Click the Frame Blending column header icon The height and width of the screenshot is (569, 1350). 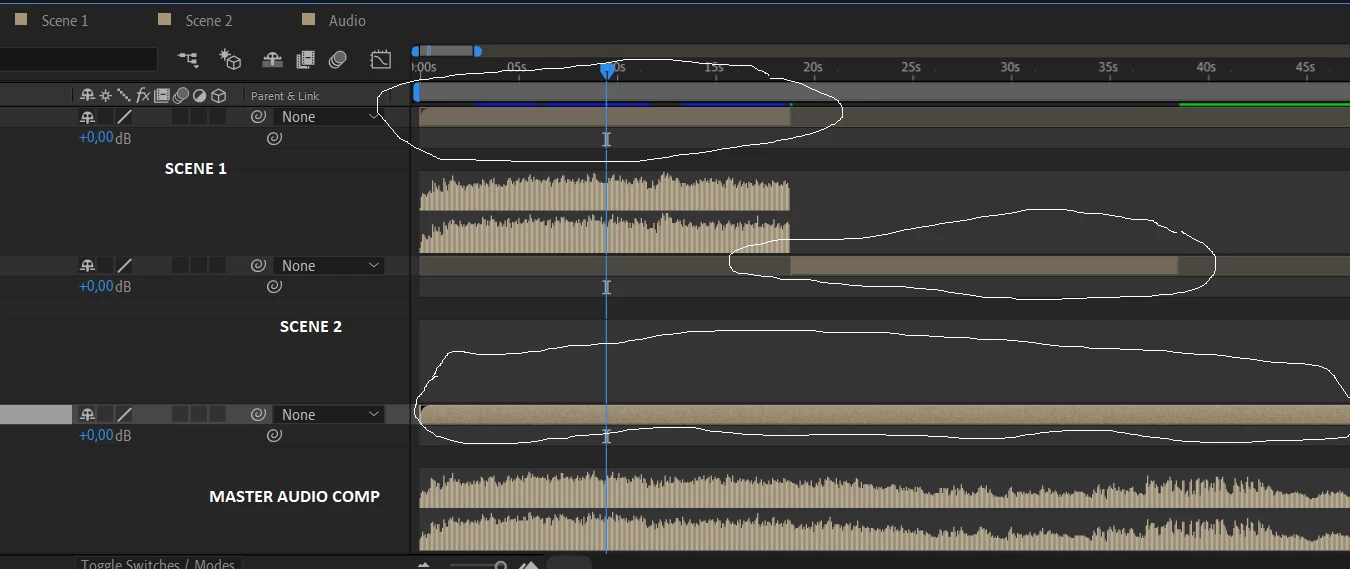point(162,95)
